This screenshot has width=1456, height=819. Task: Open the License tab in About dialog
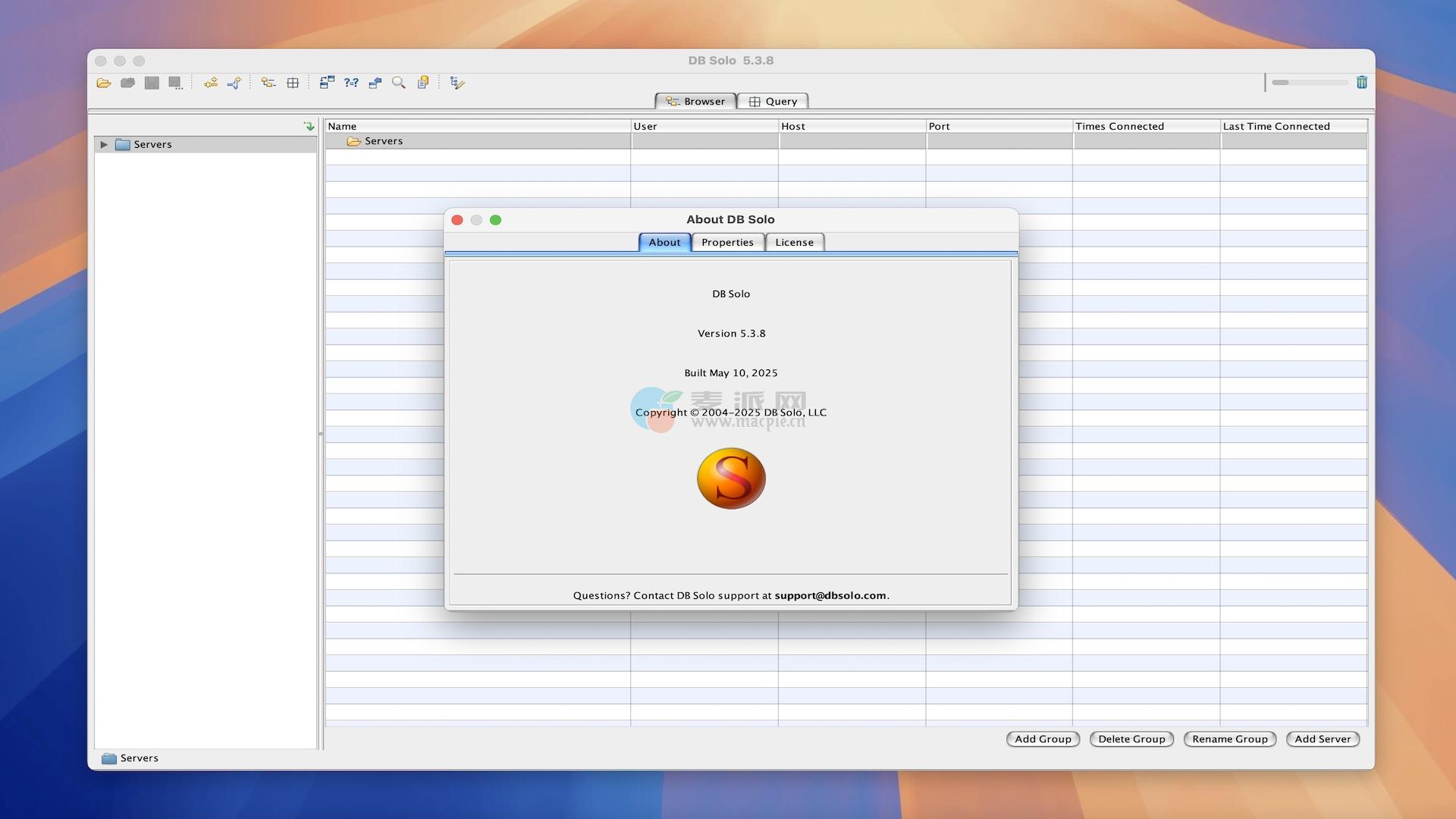794,242
